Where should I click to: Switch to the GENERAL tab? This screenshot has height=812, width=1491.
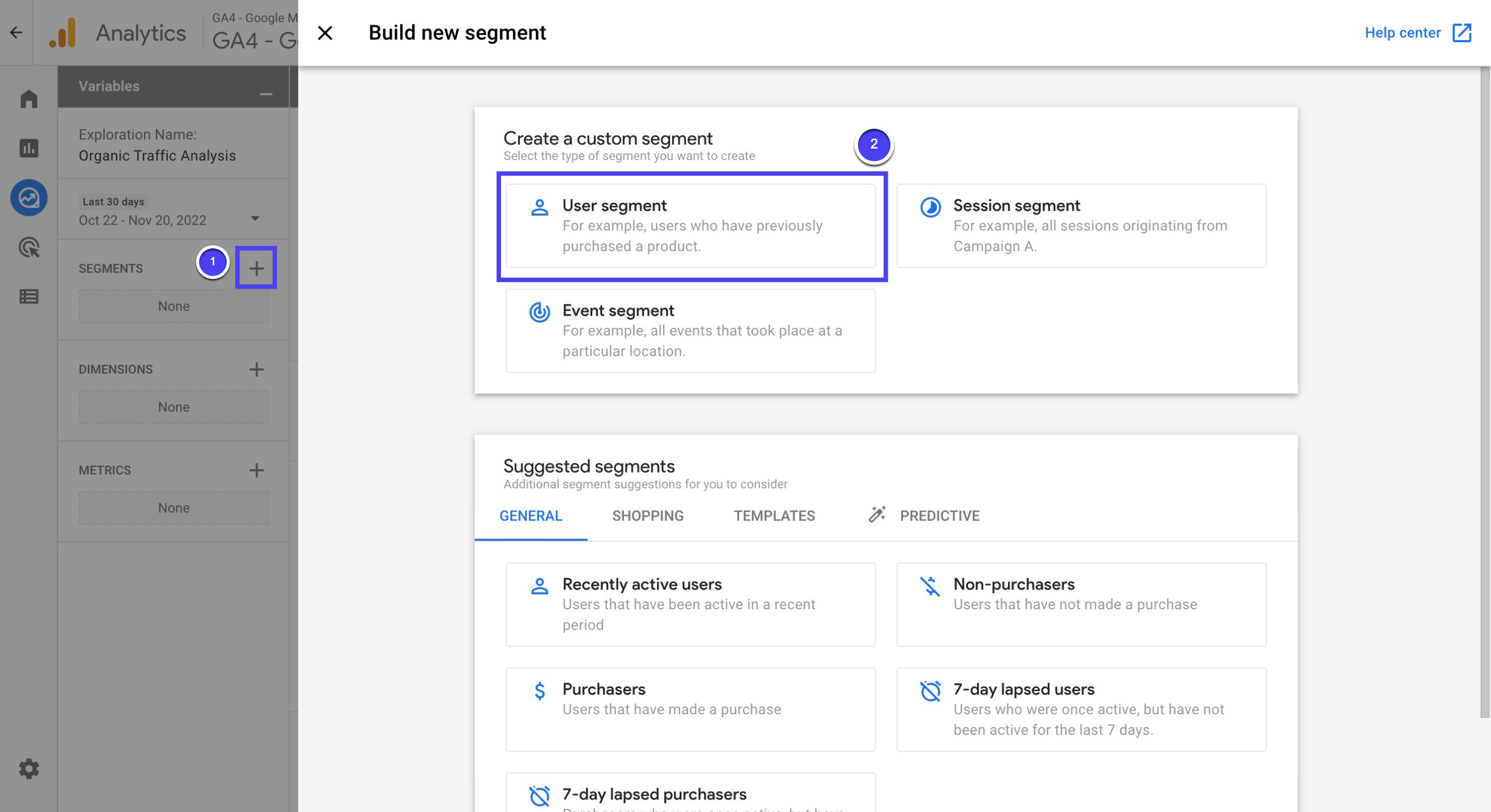(531, 515)
